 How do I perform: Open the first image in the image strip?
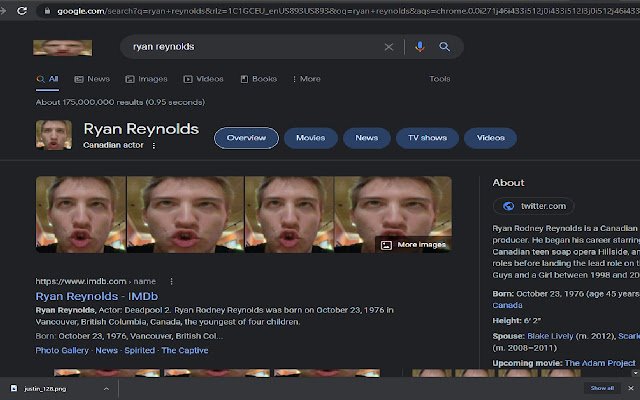[x=81, y=214]
